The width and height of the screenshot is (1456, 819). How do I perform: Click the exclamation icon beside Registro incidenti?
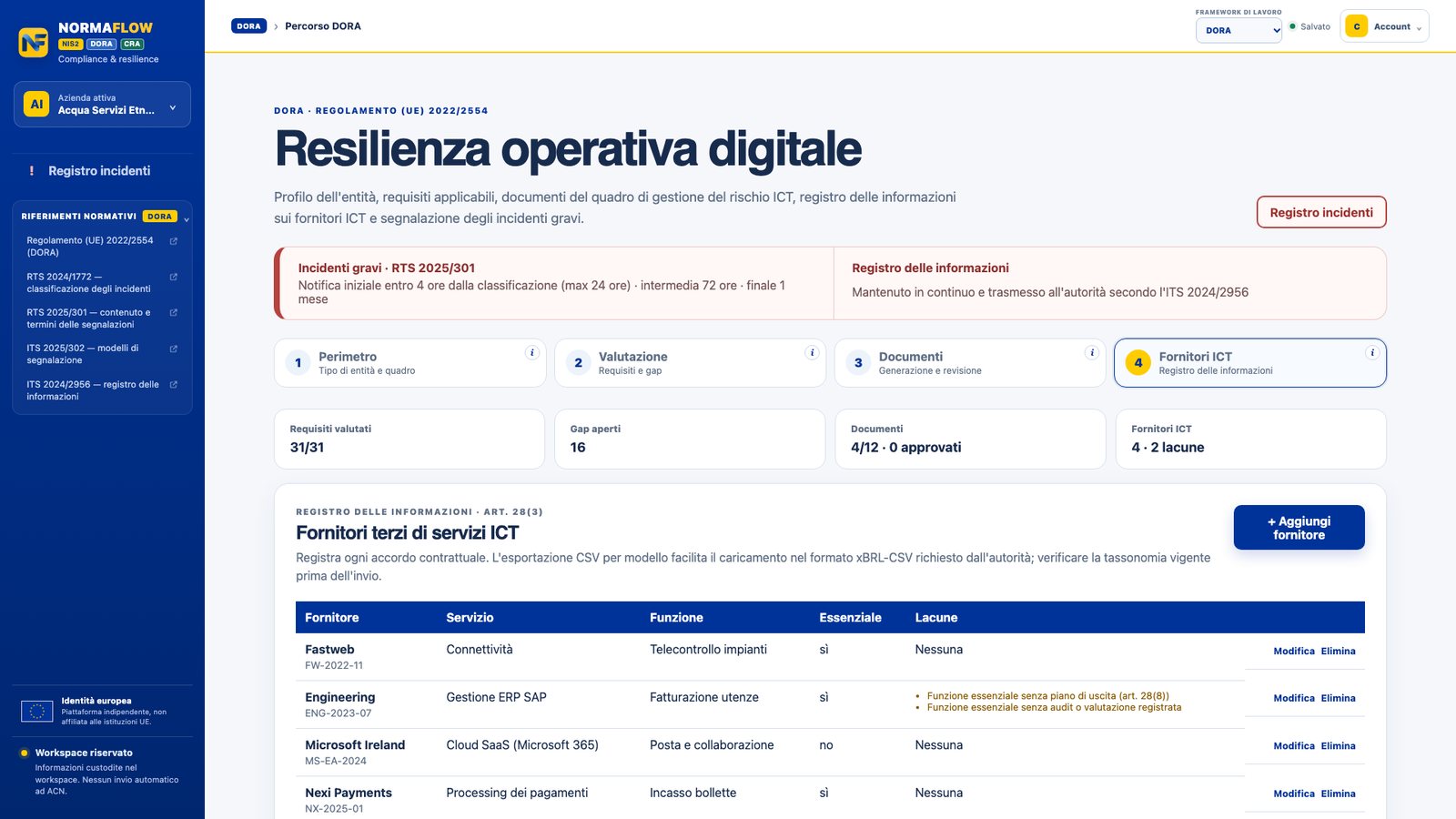[x=32, y=171]
